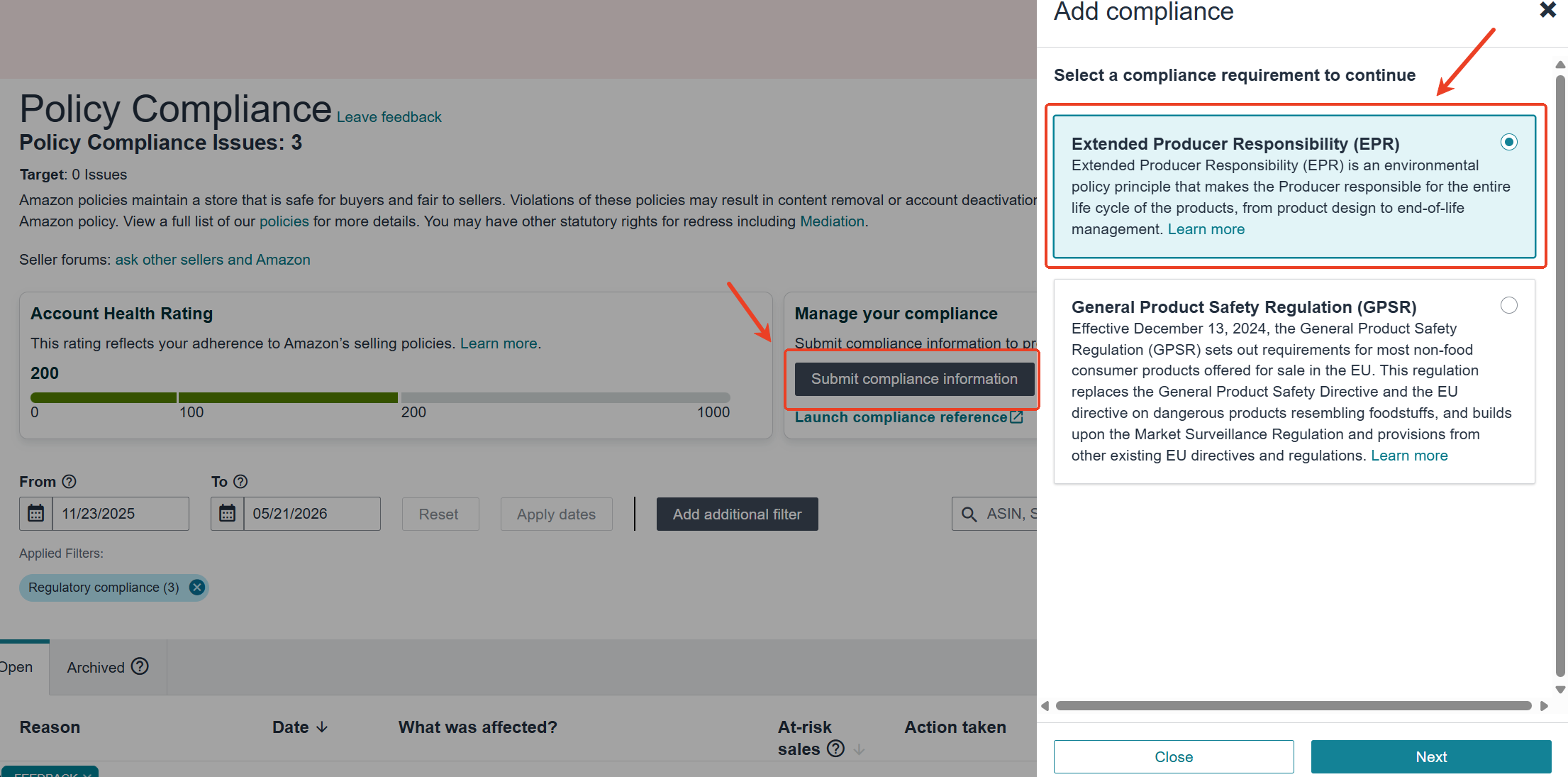
Task: Open the Mediation link
Action: pyautogui.click(x=832, y=221)
